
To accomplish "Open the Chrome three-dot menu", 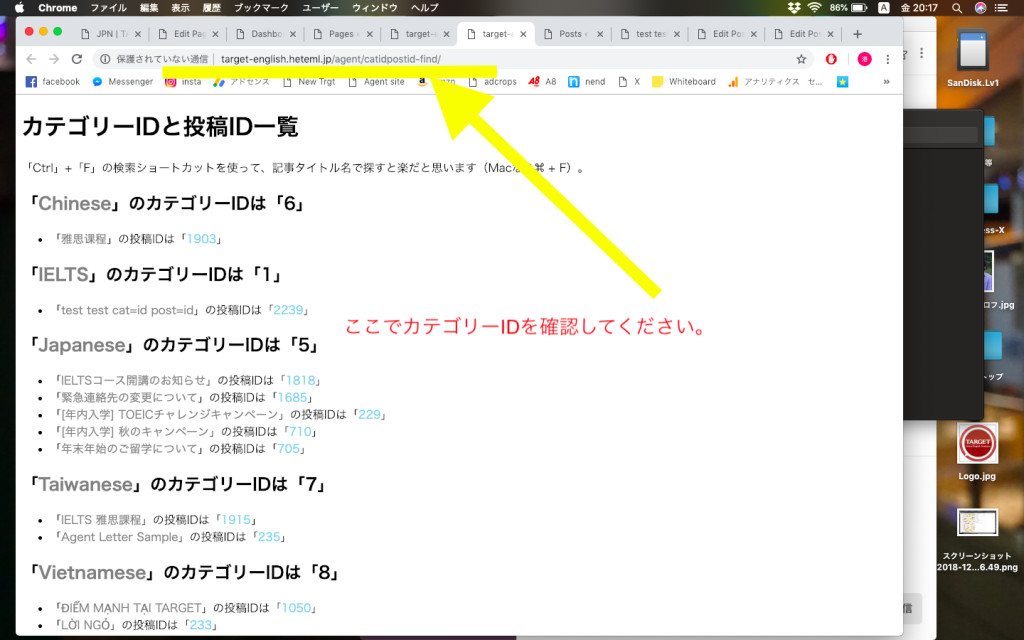I will click(888, 59).
